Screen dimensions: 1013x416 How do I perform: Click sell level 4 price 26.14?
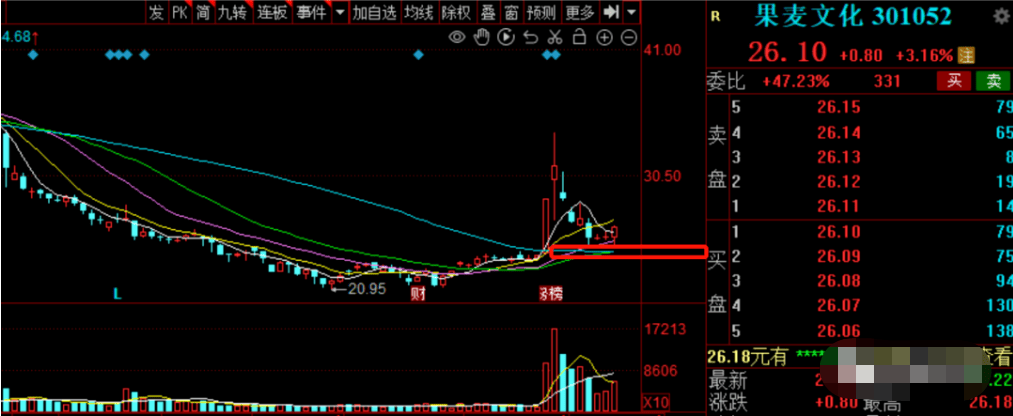click(838, 133)
